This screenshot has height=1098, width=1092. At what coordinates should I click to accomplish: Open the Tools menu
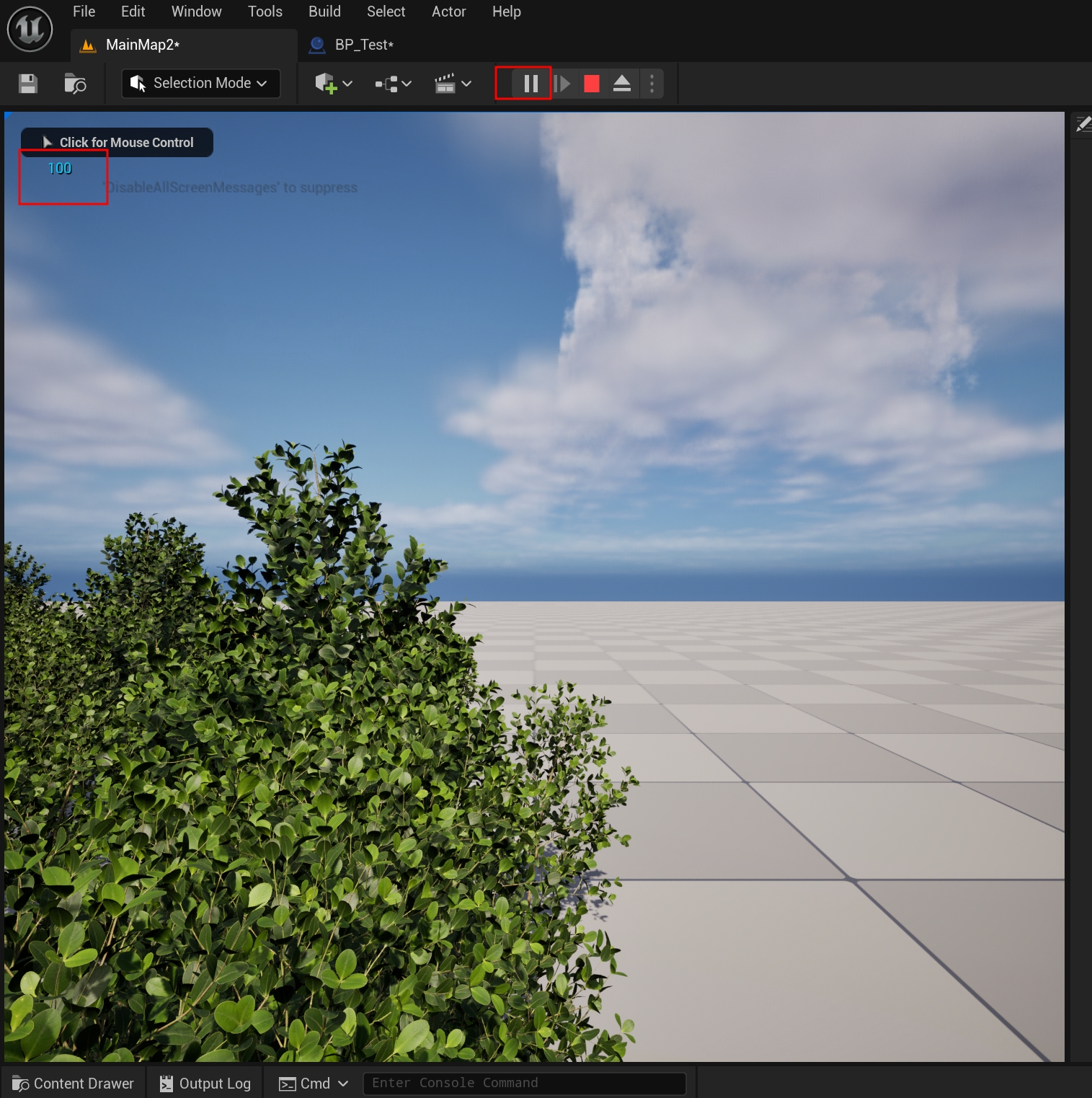(265, 12)
